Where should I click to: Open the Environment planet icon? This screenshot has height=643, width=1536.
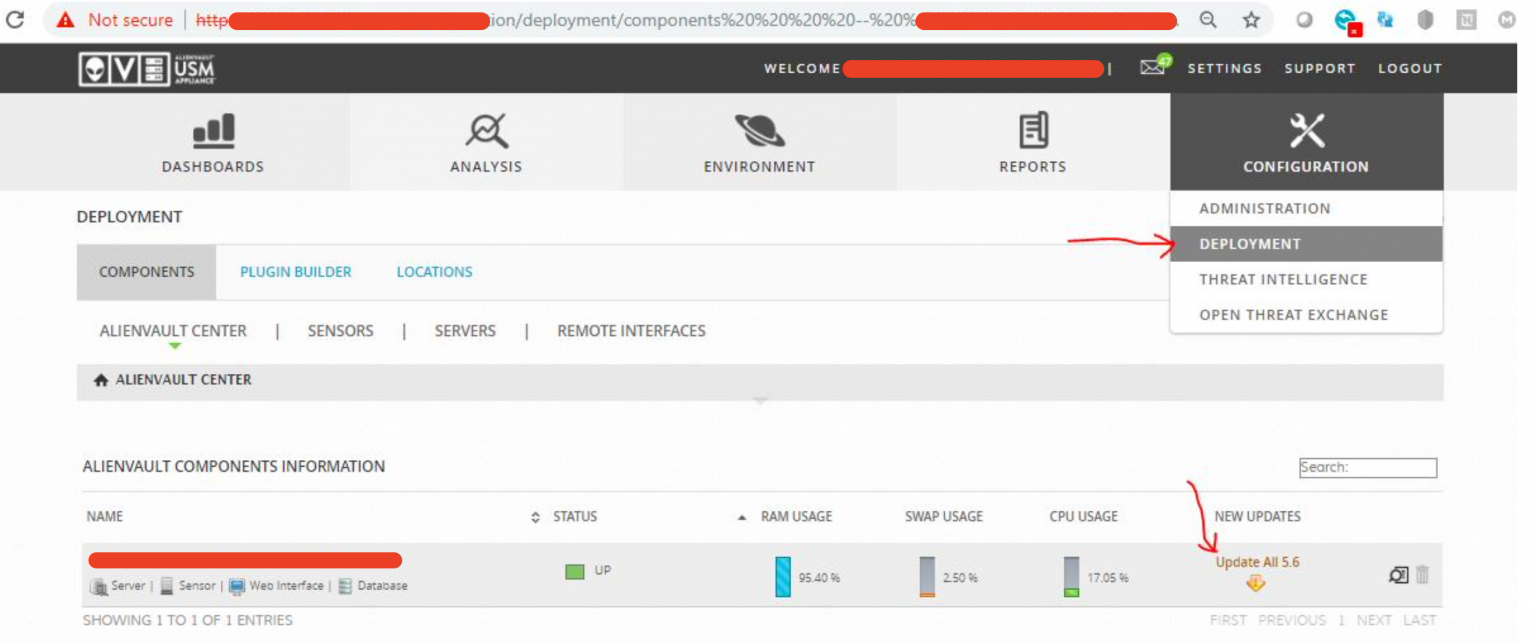[x=759, y=131]
